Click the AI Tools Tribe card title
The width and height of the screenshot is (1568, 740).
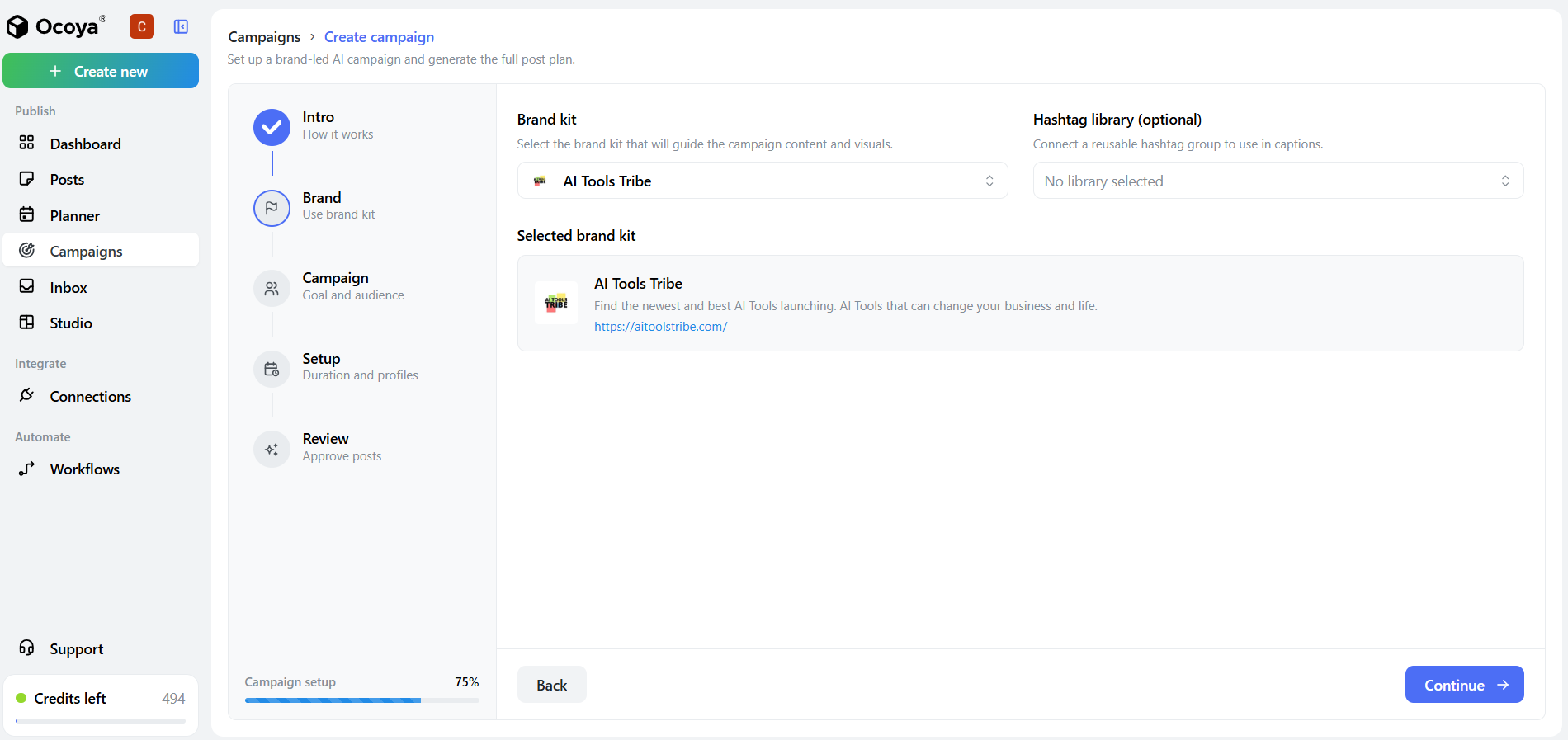[638, 284]
